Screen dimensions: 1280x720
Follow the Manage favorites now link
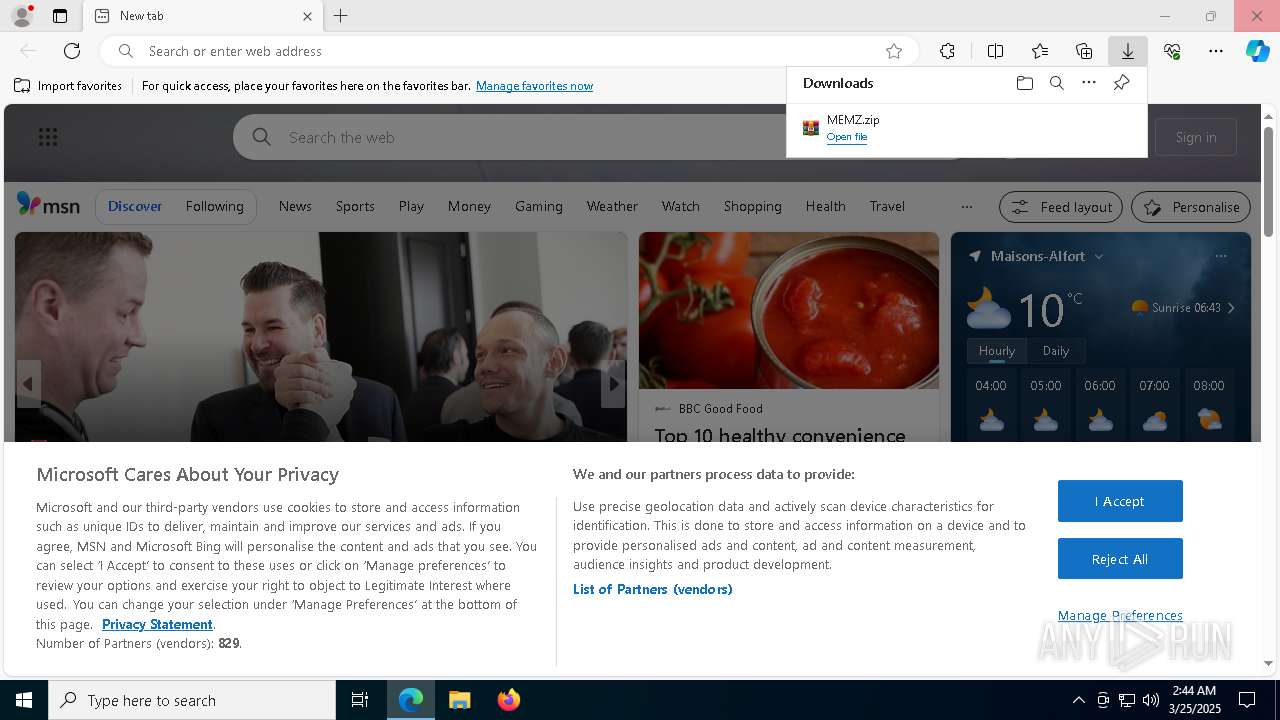(x=534, y=86)
